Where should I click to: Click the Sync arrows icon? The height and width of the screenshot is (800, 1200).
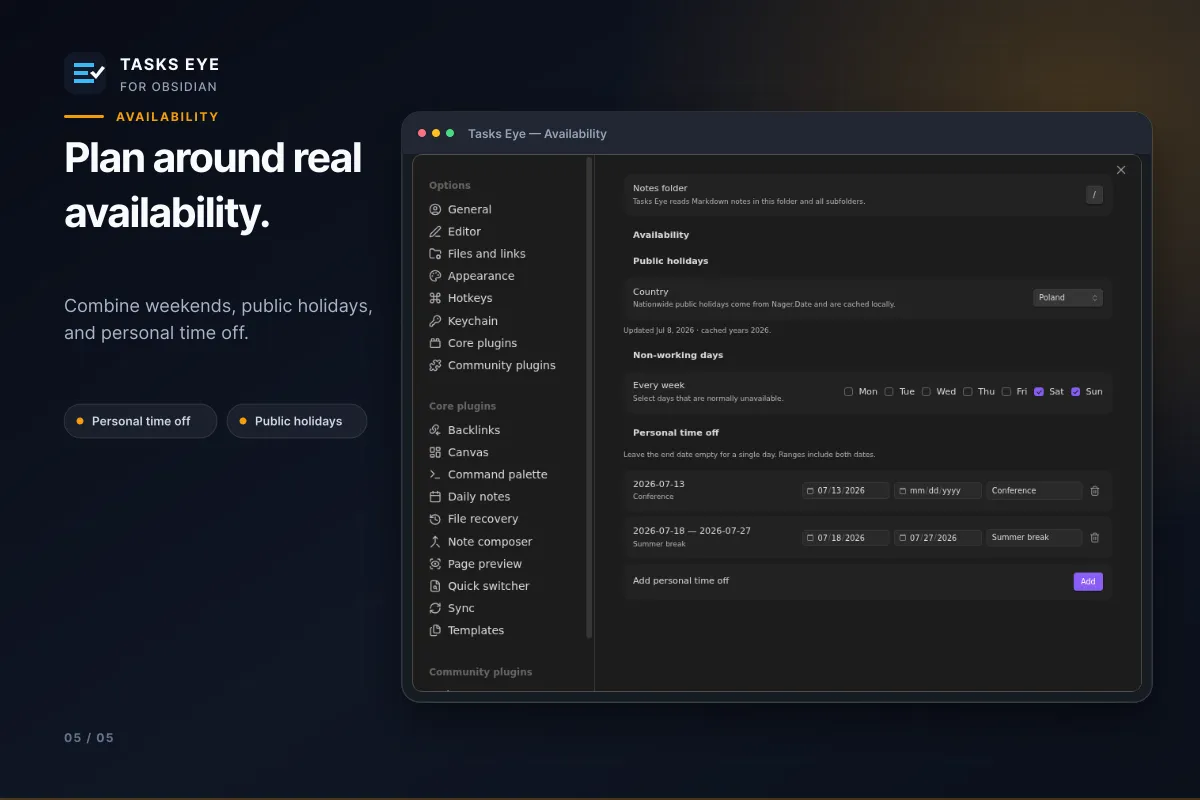coord(435,608)
